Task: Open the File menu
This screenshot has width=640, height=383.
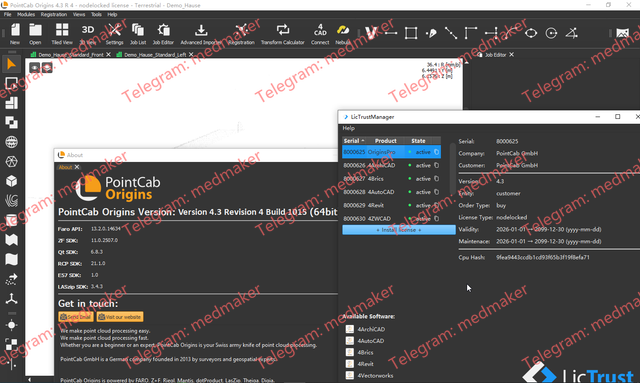Action: pos(7,14)
